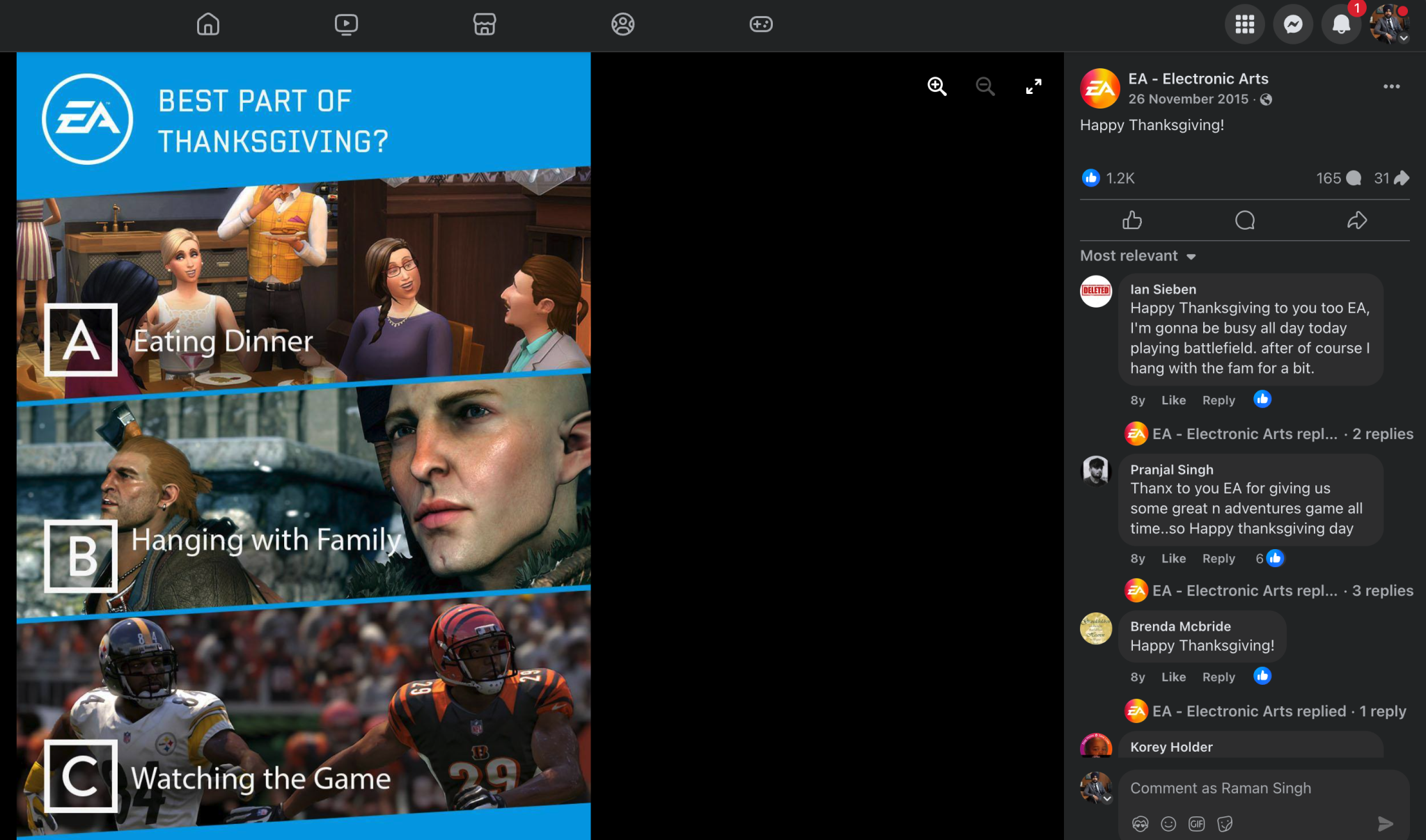
Task: Click the zoom in magnifier icon
Action: (937, 86)
